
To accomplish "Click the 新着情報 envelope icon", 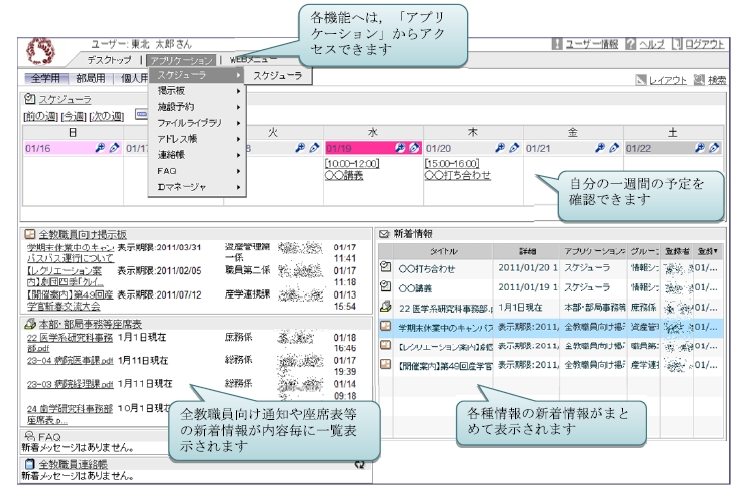I will [384, 234].
